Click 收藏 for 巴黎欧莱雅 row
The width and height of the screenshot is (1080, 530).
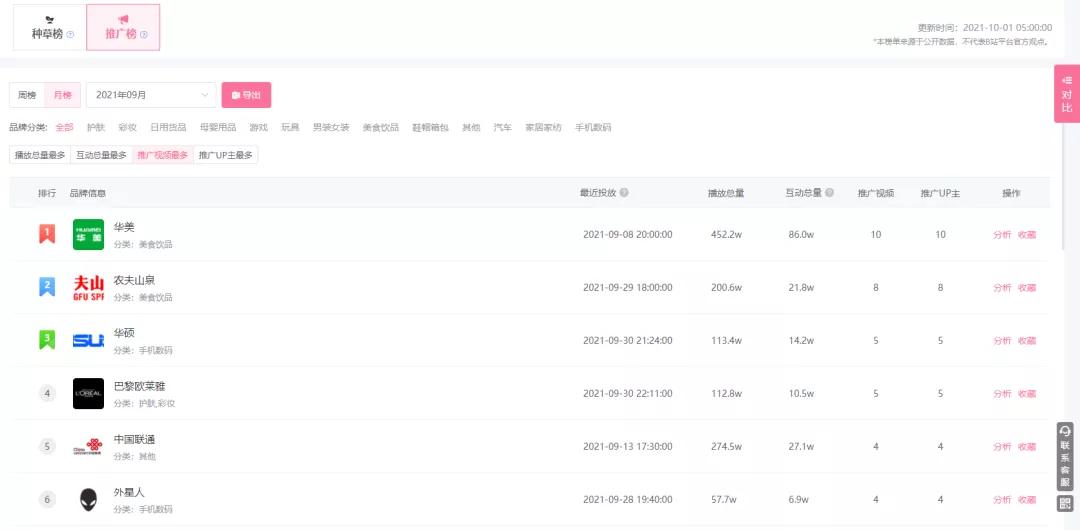(1027, 394)
